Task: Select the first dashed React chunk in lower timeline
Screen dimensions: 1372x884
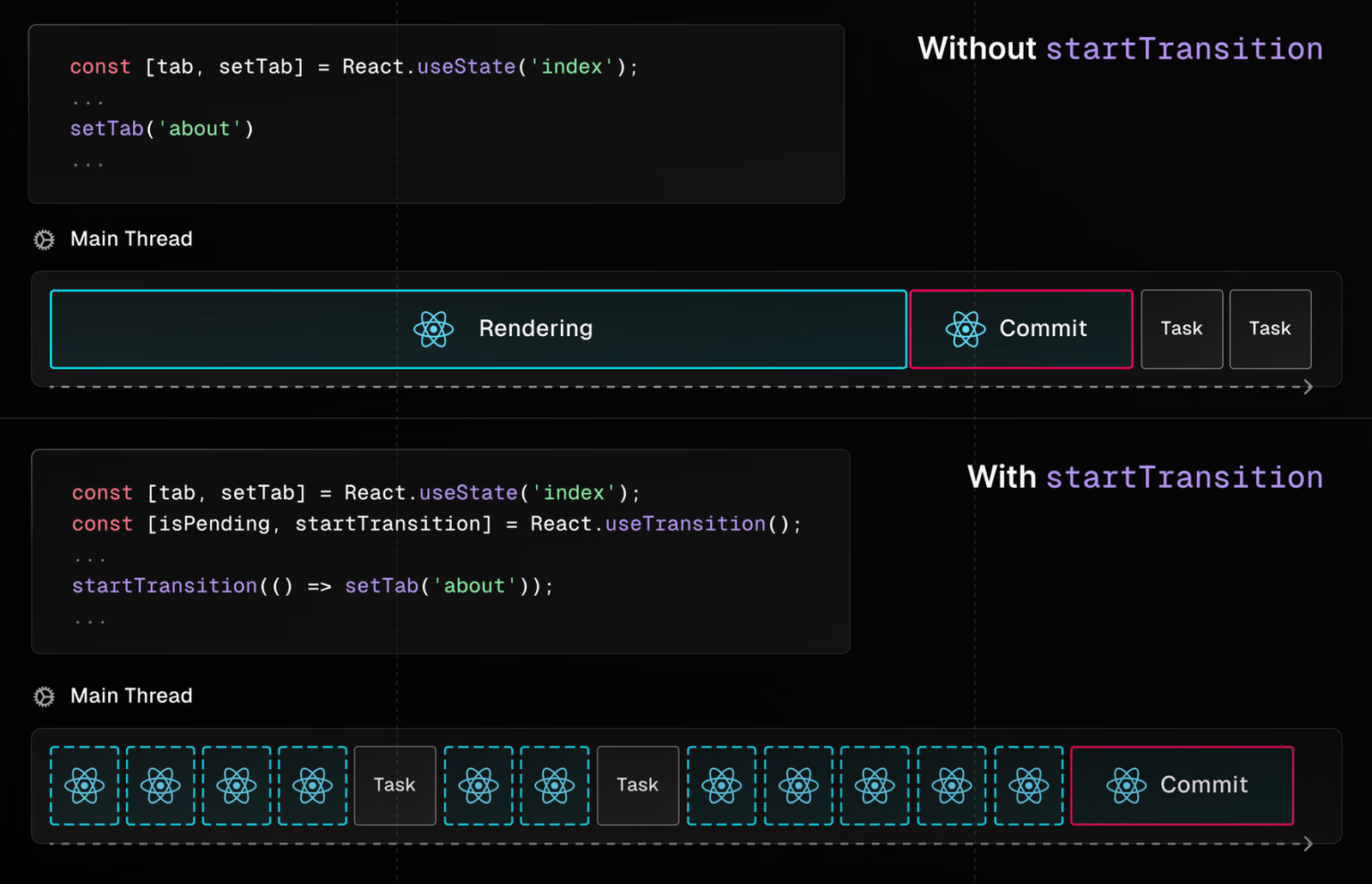Action: 84,785
